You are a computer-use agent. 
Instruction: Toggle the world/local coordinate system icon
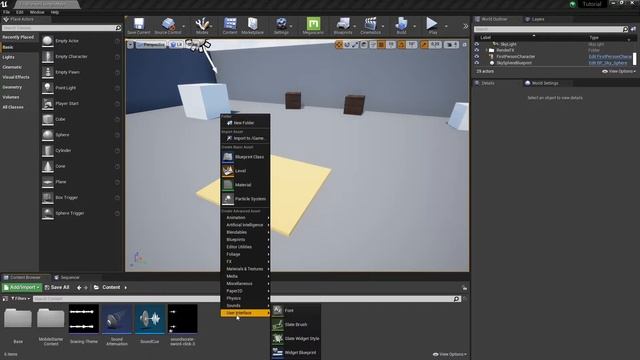coord(364,44)
